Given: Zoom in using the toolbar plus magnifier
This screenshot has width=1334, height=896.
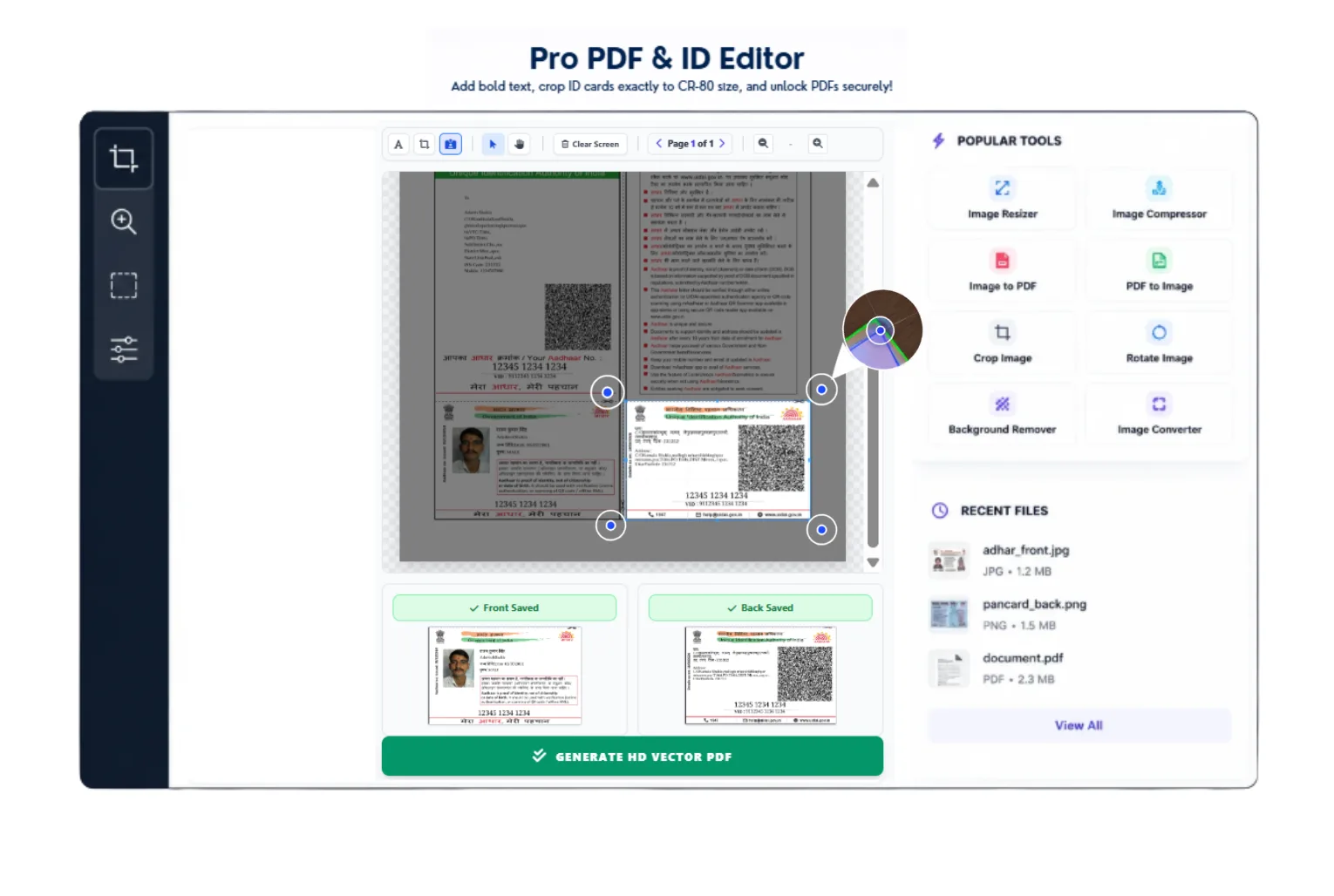Looking at the screenshot, I should (x=817, y=144).
